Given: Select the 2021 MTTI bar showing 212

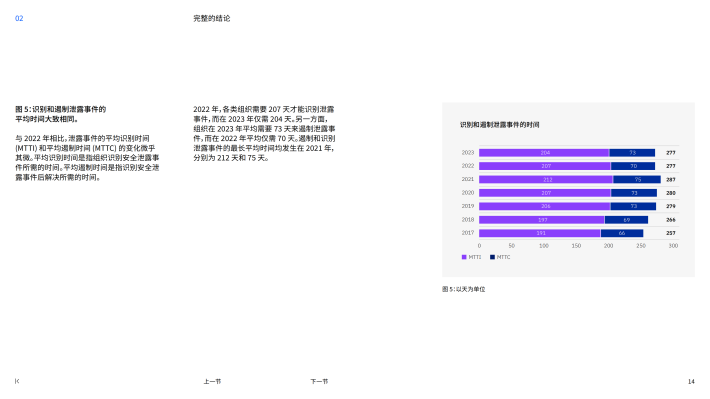Looking at the screenshot, I should [546, 179].
